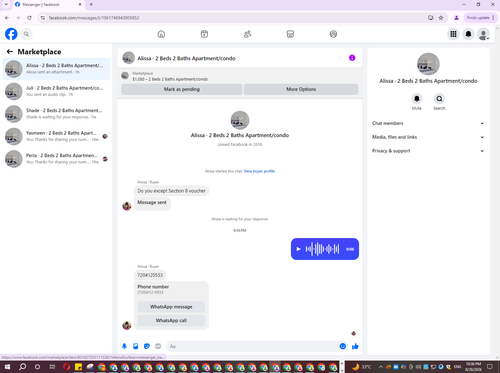Open a new browser tab
The image size is (500, 373).
pyautogui.click(x=91, y=5)
